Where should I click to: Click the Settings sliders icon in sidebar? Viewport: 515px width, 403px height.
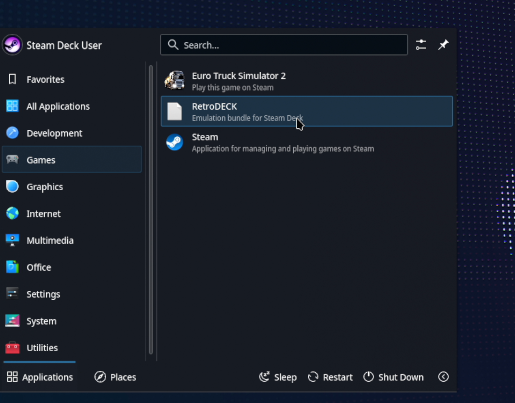point(12,294)
